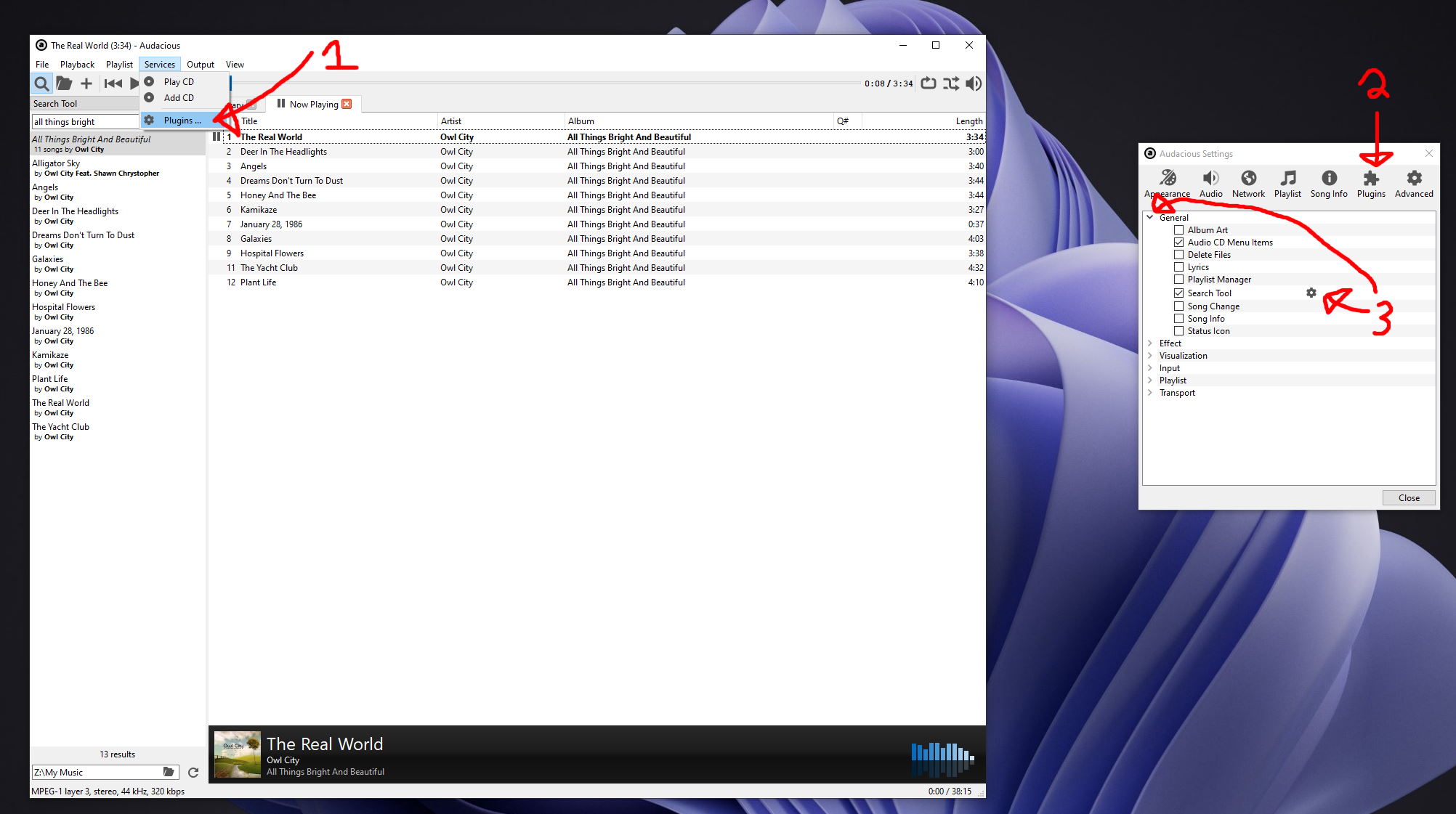Open the Song Info settings category
1456x814 pixels.
1329,184
